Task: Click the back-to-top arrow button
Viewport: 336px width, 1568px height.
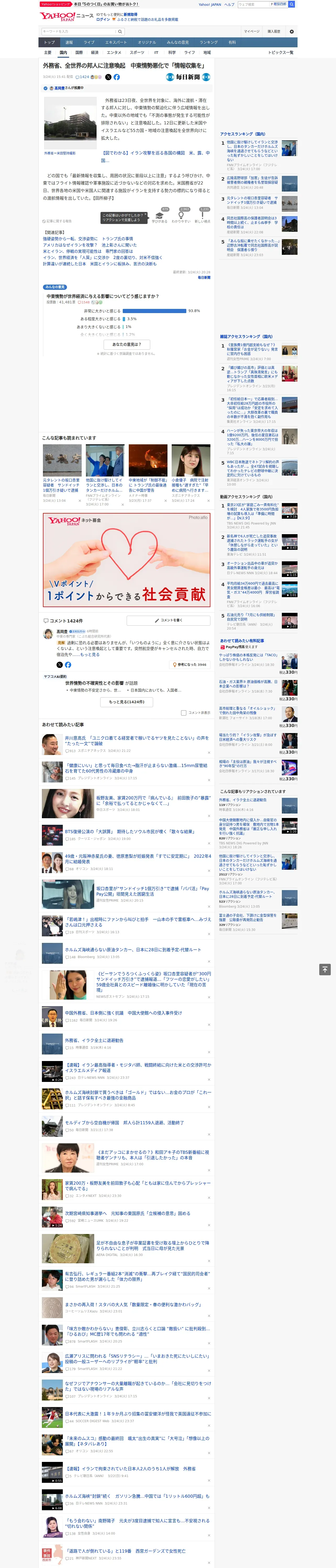Action: point(325,969)
